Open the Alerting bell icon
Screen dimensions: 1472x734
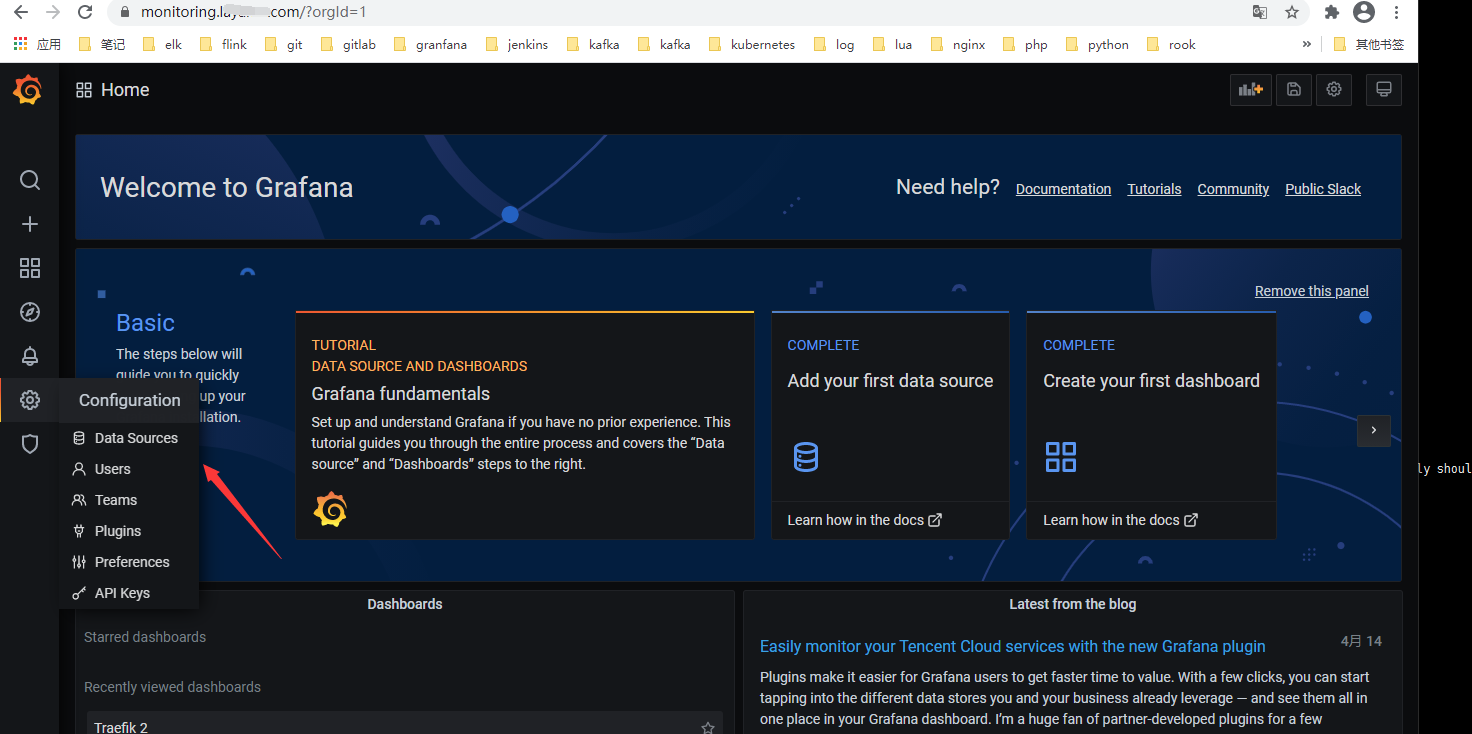click(x=30, y=356)
